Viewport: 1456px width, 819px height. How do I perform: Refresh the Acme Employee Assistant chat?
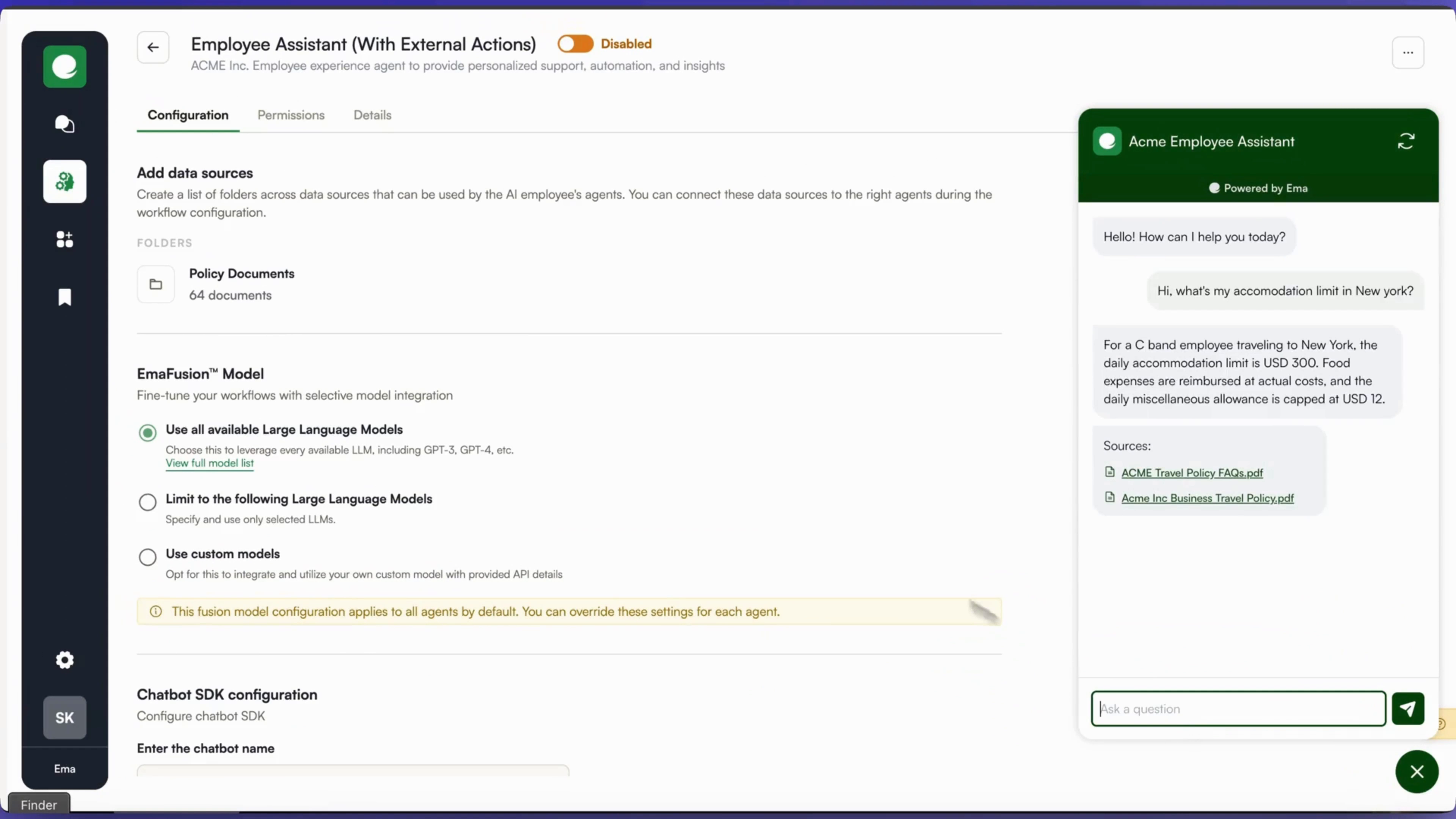(1407, 141)
